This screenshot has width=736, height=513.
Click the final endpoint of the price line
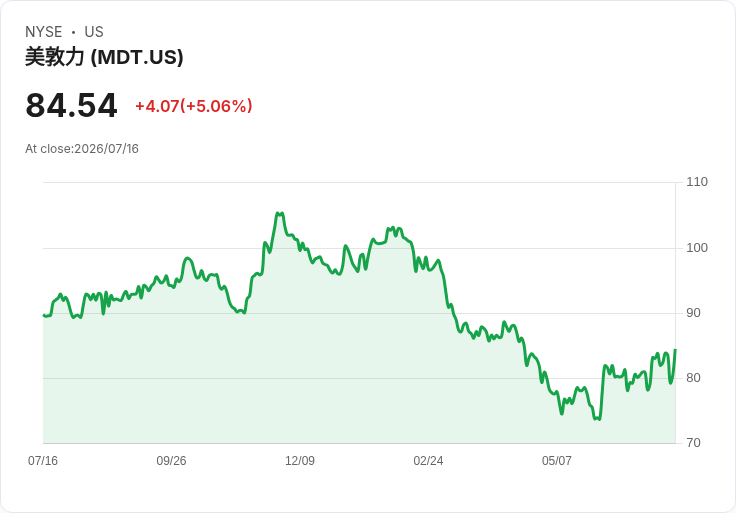click(675, 350)
